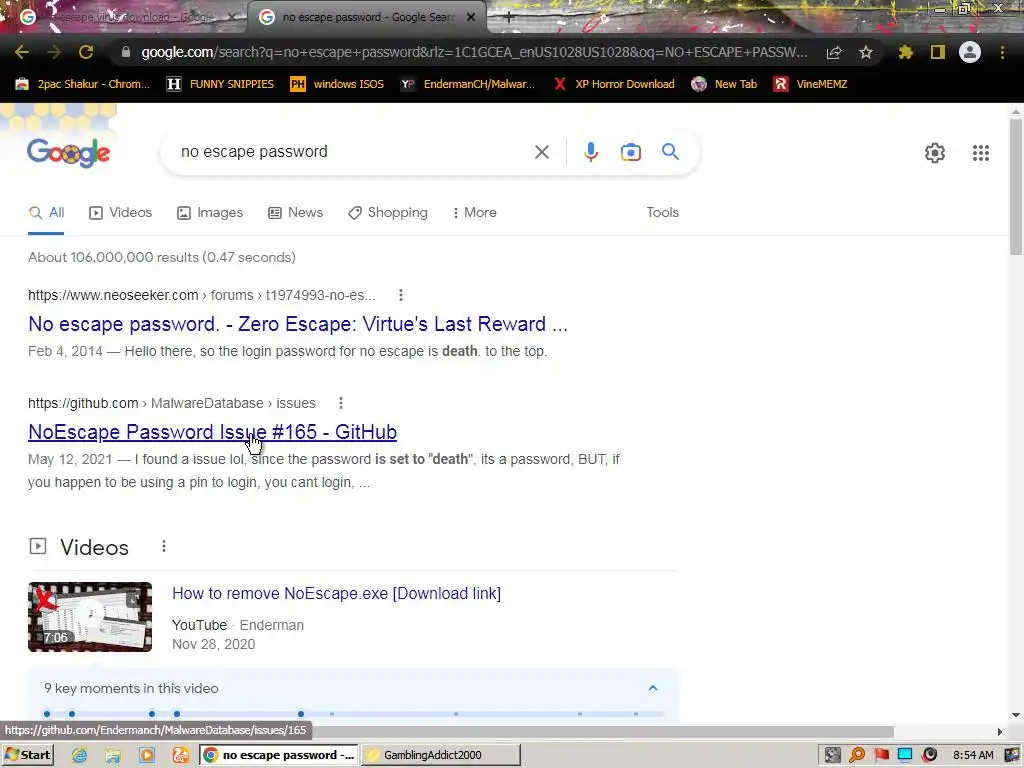Play the NoEscape.exe video thumbnail

[90, 616]
